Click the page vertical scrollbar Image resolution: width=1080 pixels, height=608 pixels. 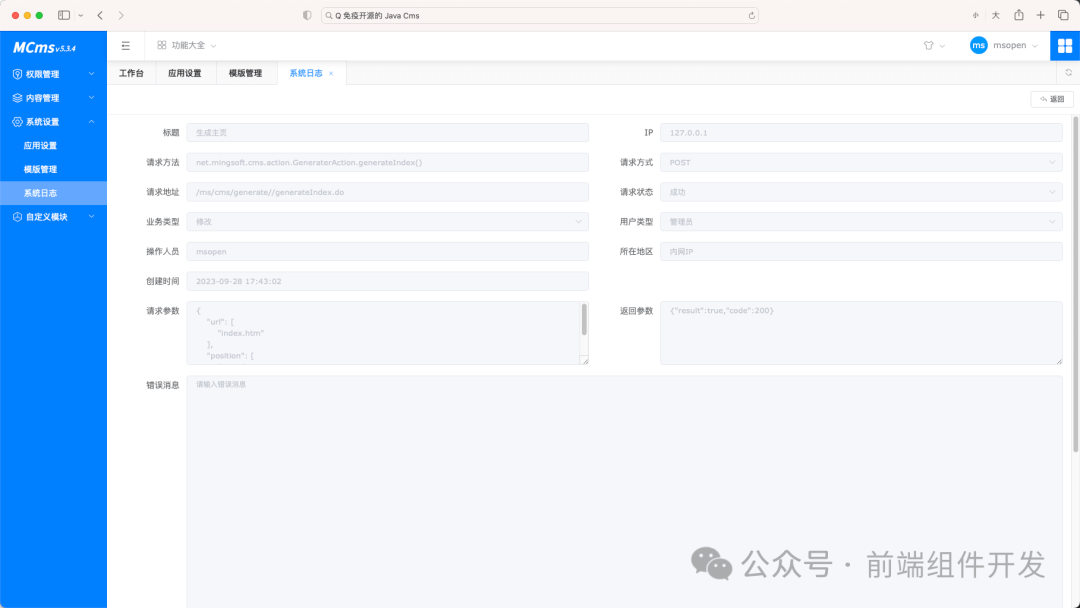[x=1076, y=284]
